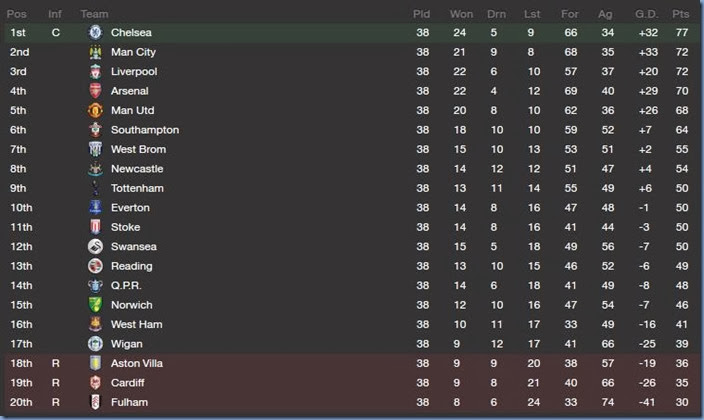704x420 pixels.
Task: Sort table by Pts column header
Action: 681,14
